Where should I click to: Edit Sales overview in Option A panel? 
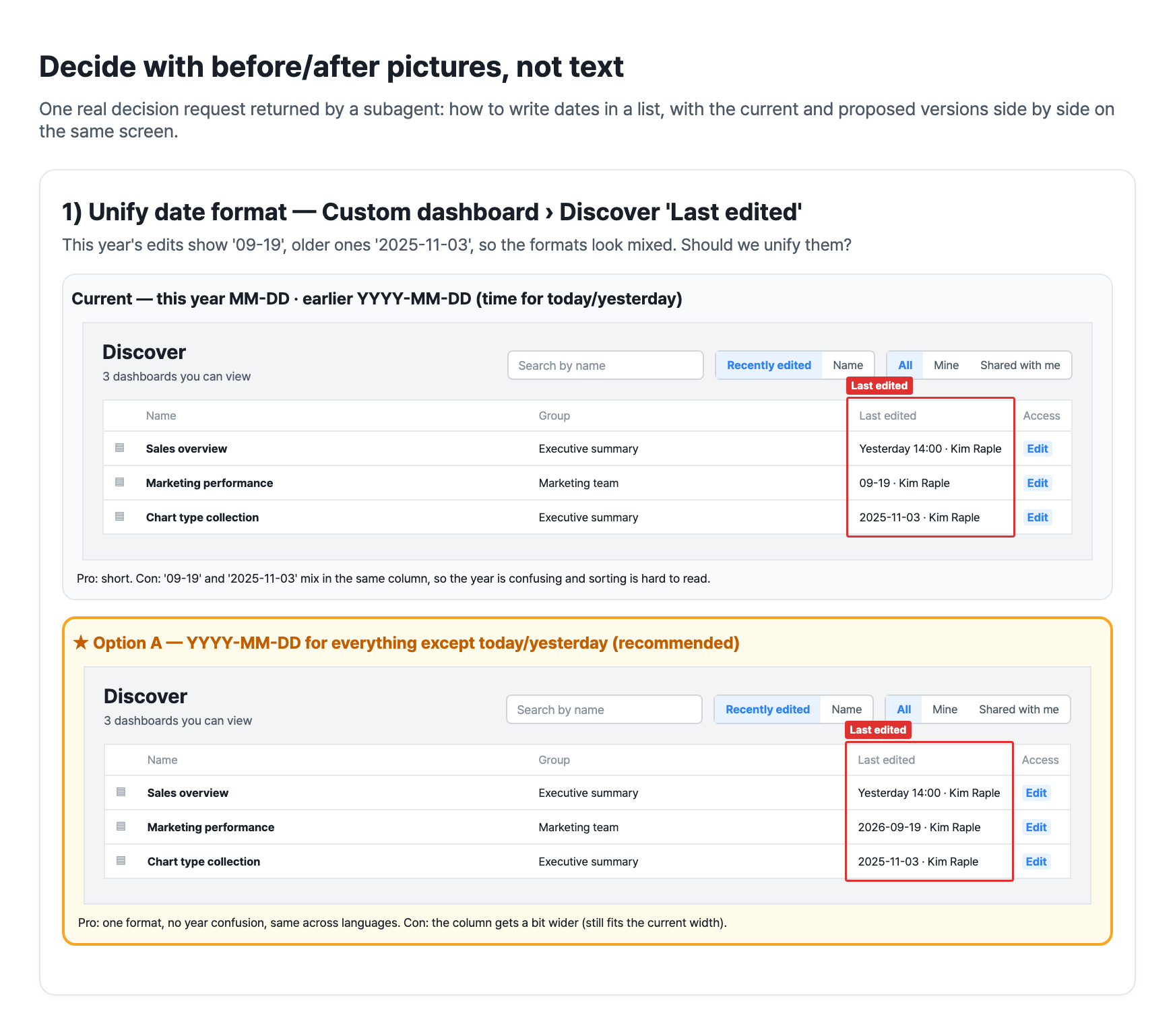click(x=1036, y=793)
